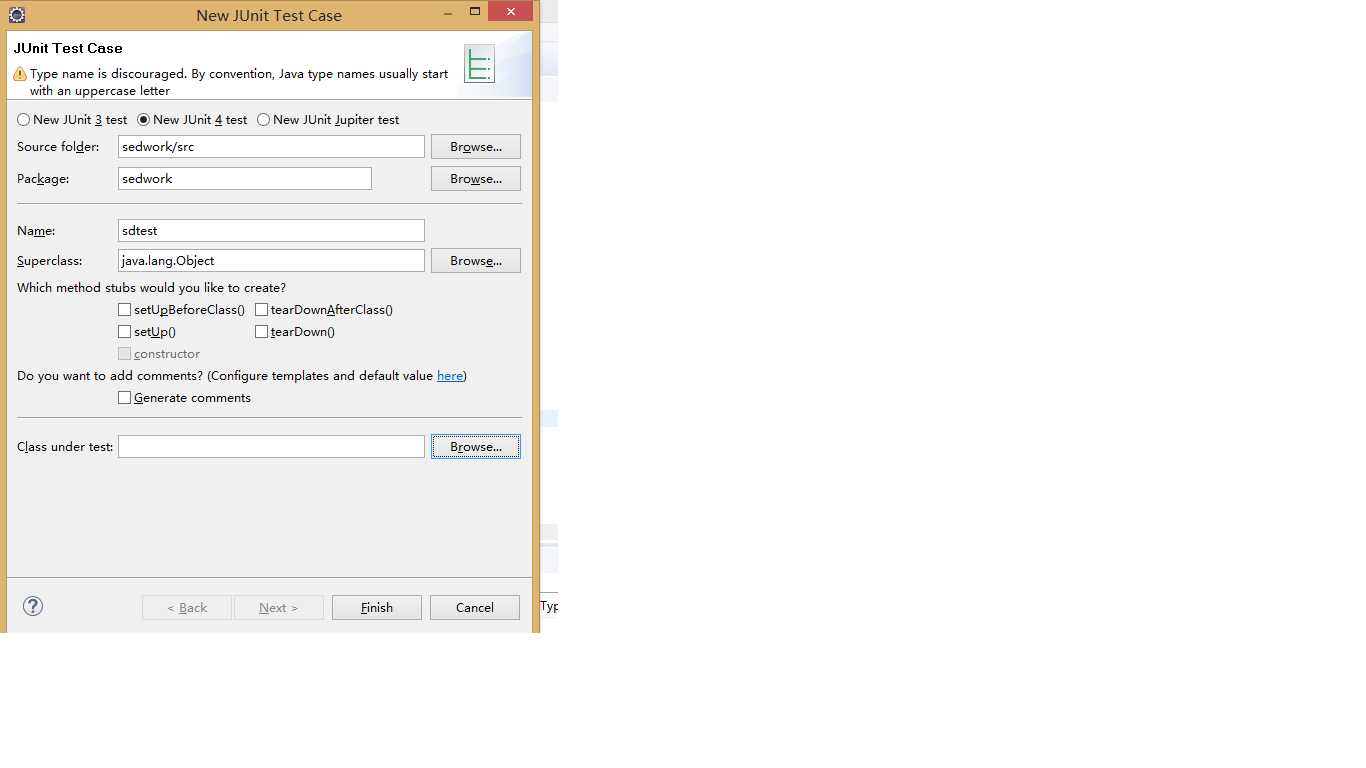Browse for the source folder
1366x768 pixels.
[476, 147]
